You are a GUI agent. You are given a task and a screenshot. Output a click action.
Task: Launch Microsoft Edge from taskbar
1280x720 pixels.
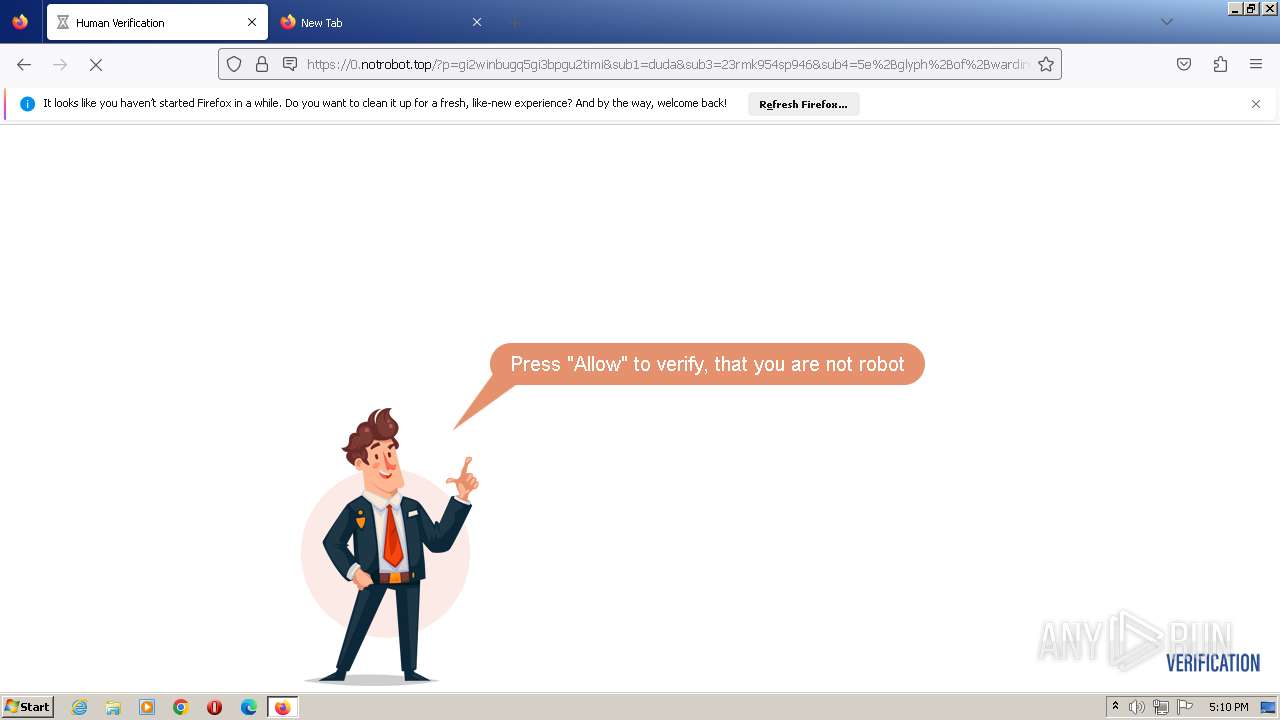click(249, 707)
